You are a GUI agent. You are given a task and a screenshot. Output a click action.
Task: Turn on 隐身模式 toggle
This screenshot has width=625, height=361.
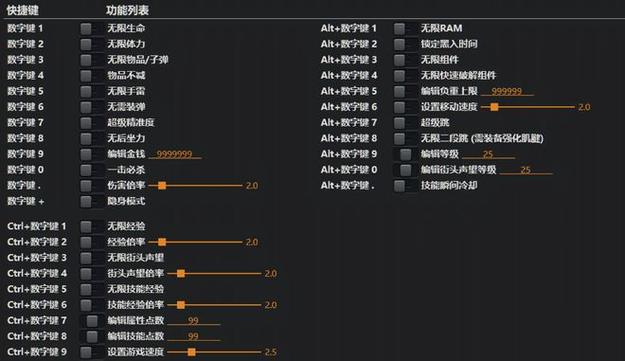(91, 201)
